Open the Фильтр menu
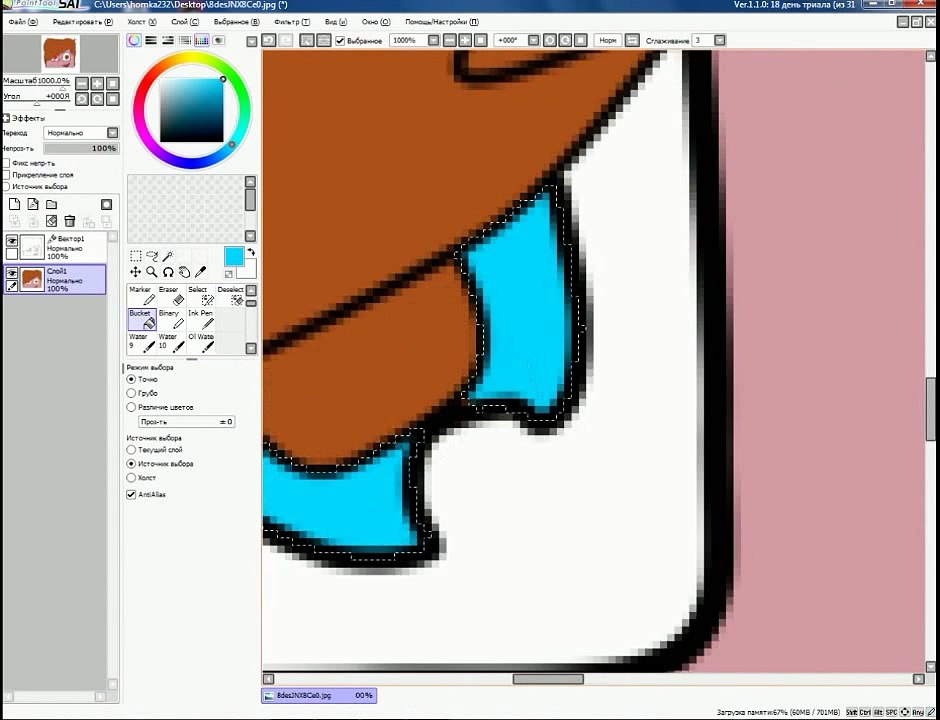This screenshot has width=940, height=720. 292,22
